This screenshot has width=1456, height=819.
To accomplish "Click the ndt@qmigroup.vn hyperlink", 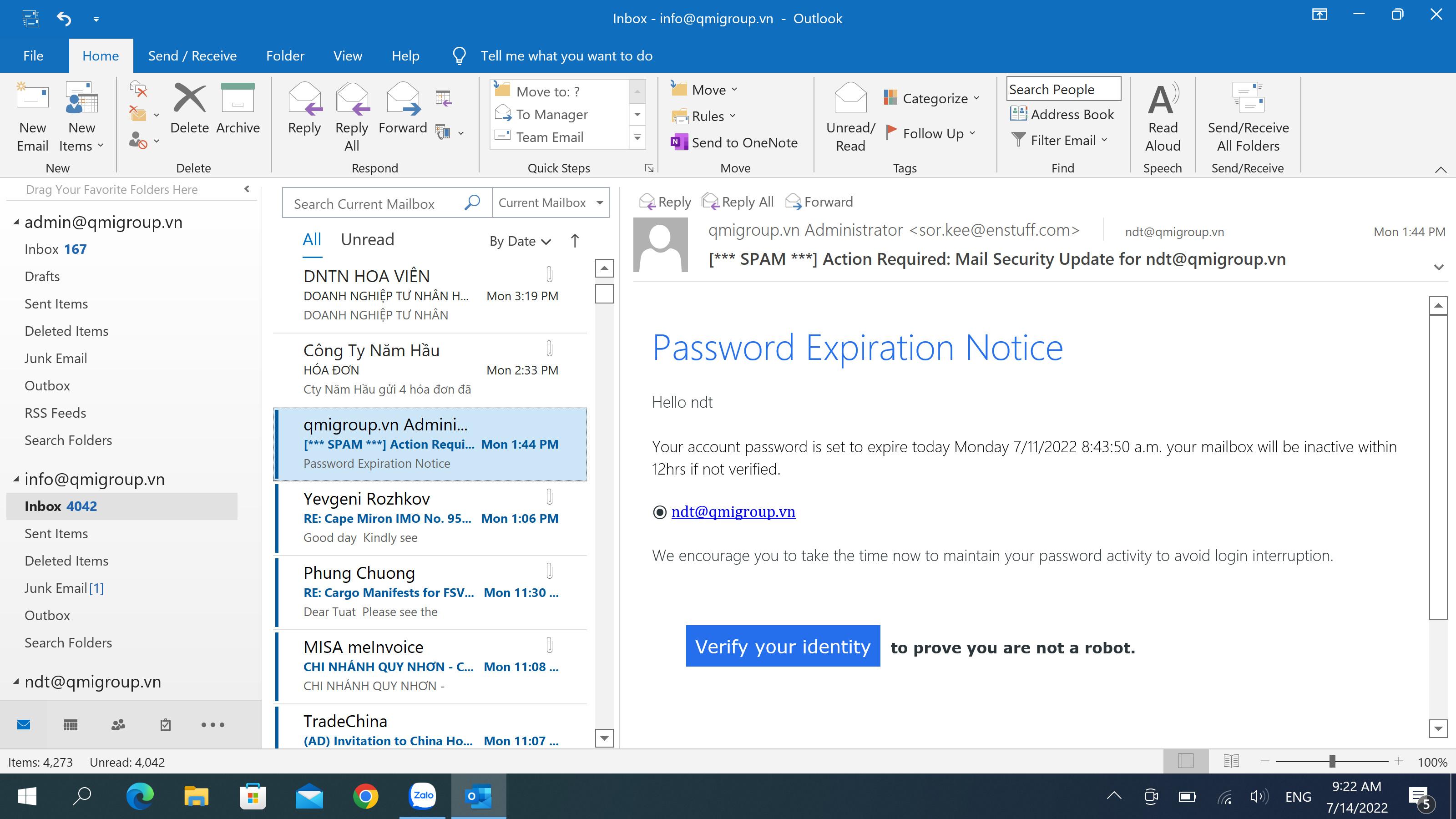I will (x=733, y=511).
